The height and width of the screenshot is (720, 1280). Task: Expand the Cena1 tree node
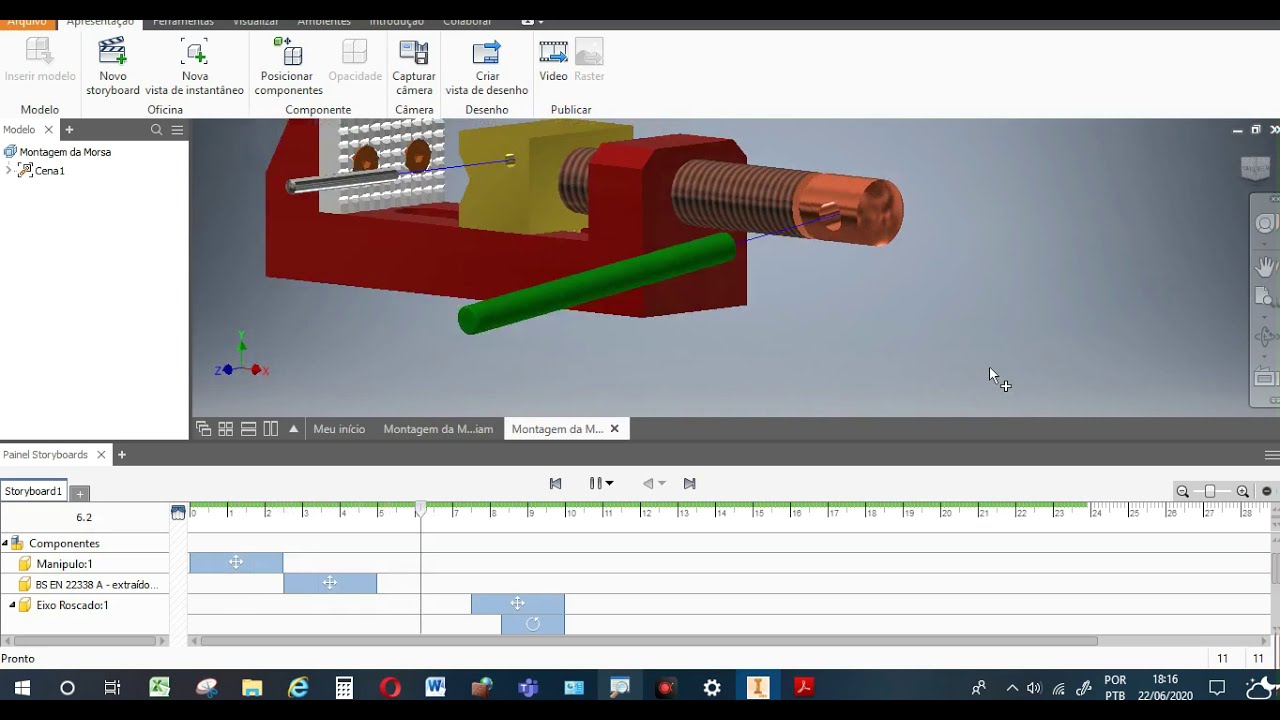click(x=9, y=171)
